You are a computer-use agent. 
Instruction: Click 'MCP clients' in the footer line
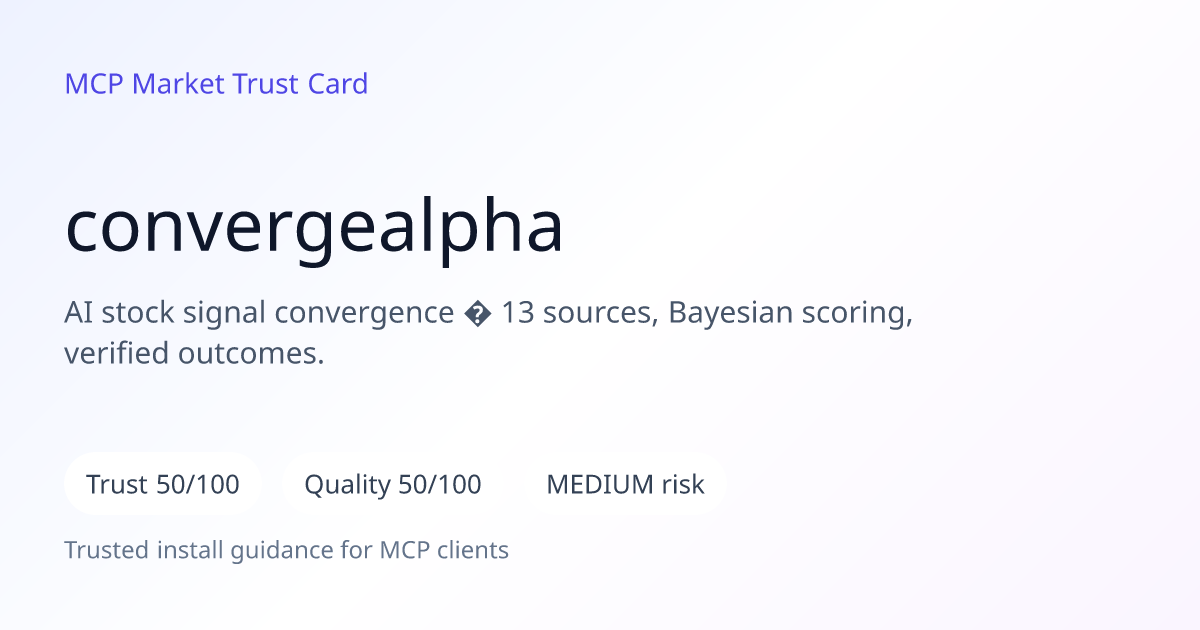pyautogui.click(x=444, y=550)
